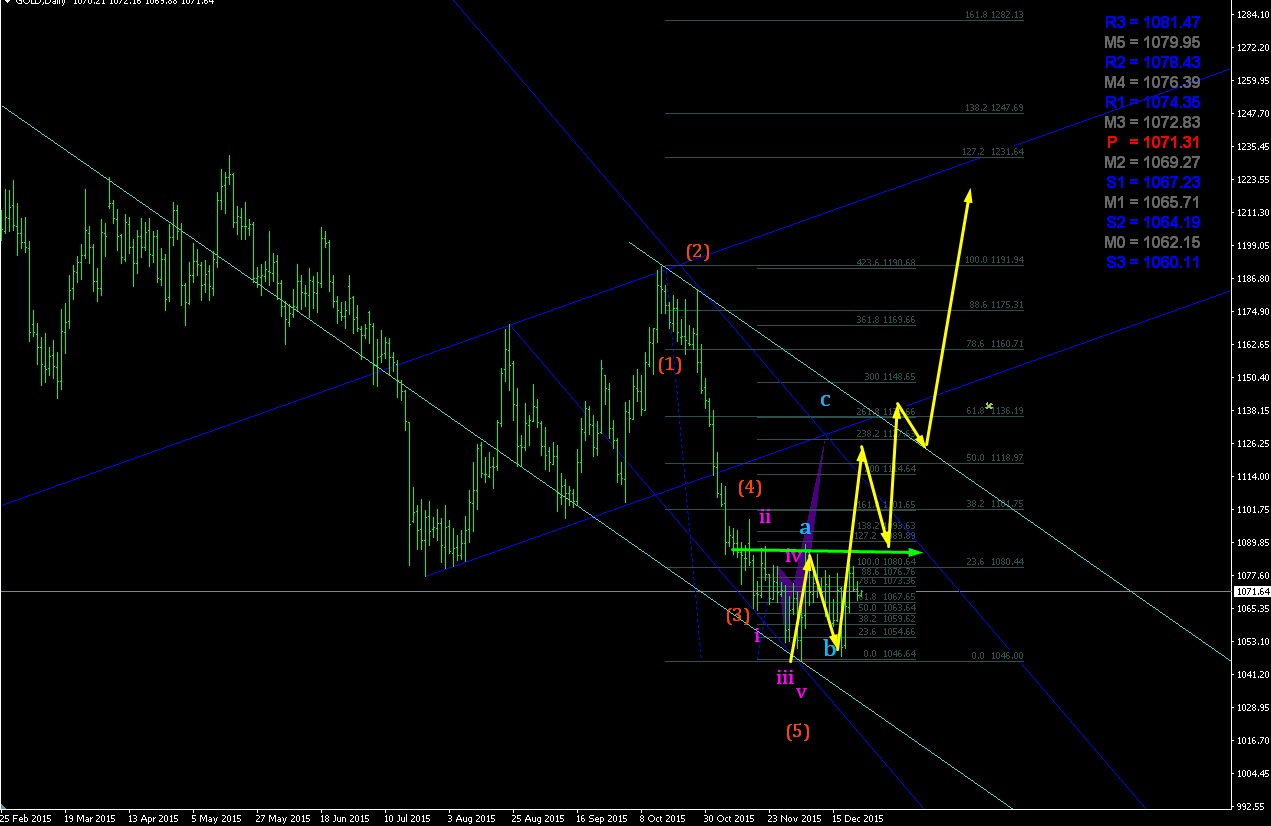
Task: Click the magenta iii sub-wave label
Action: click(x=785, y=677)
